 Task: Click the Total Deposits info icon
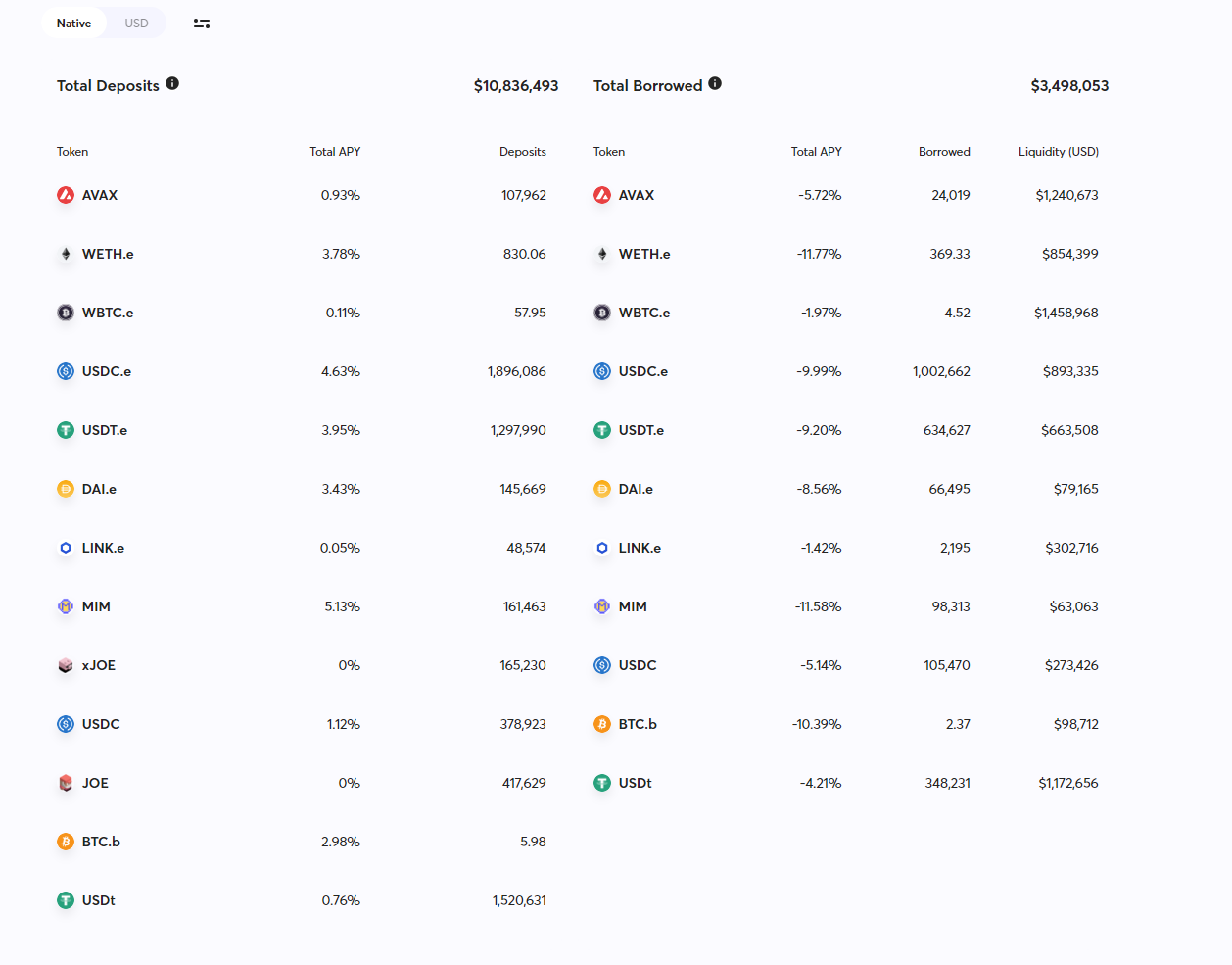click(x=172, y=84)
